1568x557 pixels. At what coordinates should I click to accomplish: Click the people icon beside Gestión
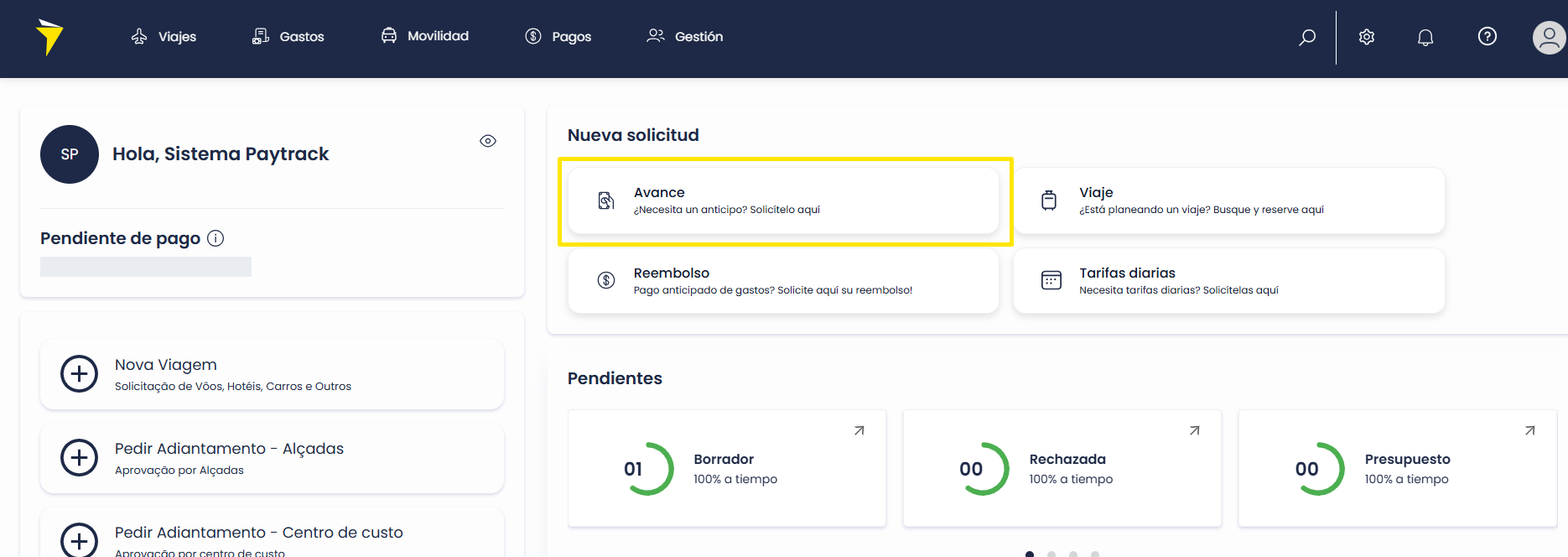coord(656,35)
